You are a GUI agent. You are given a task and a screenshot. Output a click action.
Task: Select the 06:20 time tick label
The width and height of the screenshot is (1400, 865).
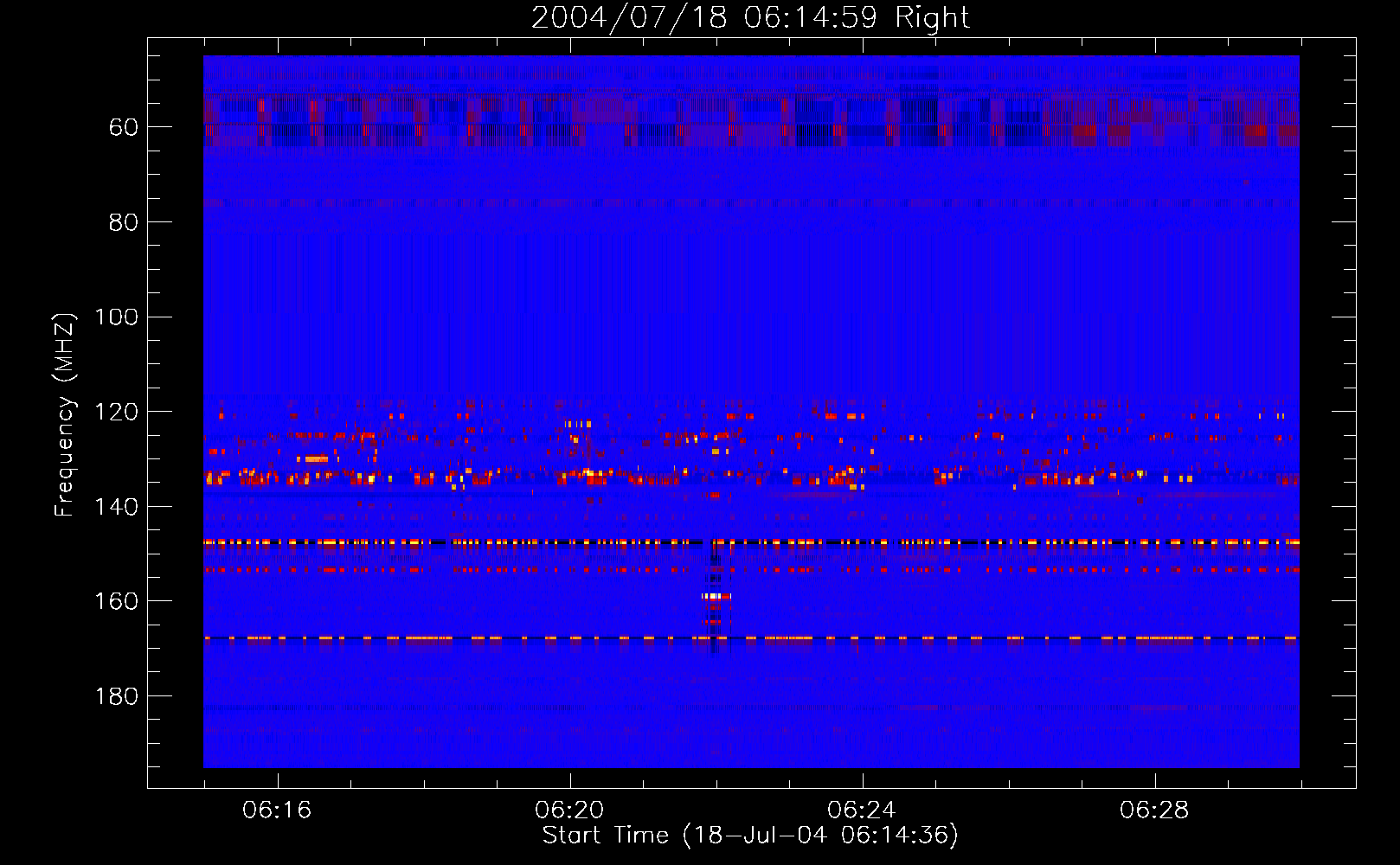pos(569,811)
